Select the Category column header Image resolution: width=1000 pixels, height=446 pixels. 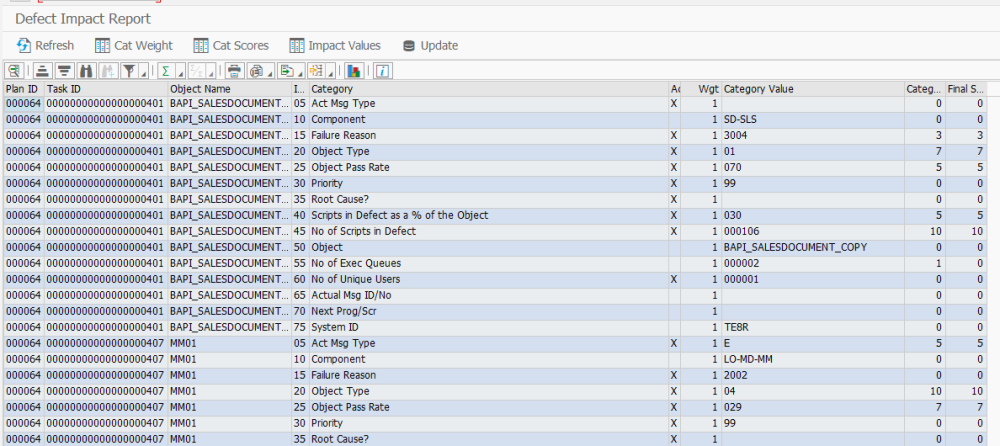(489, 89)
